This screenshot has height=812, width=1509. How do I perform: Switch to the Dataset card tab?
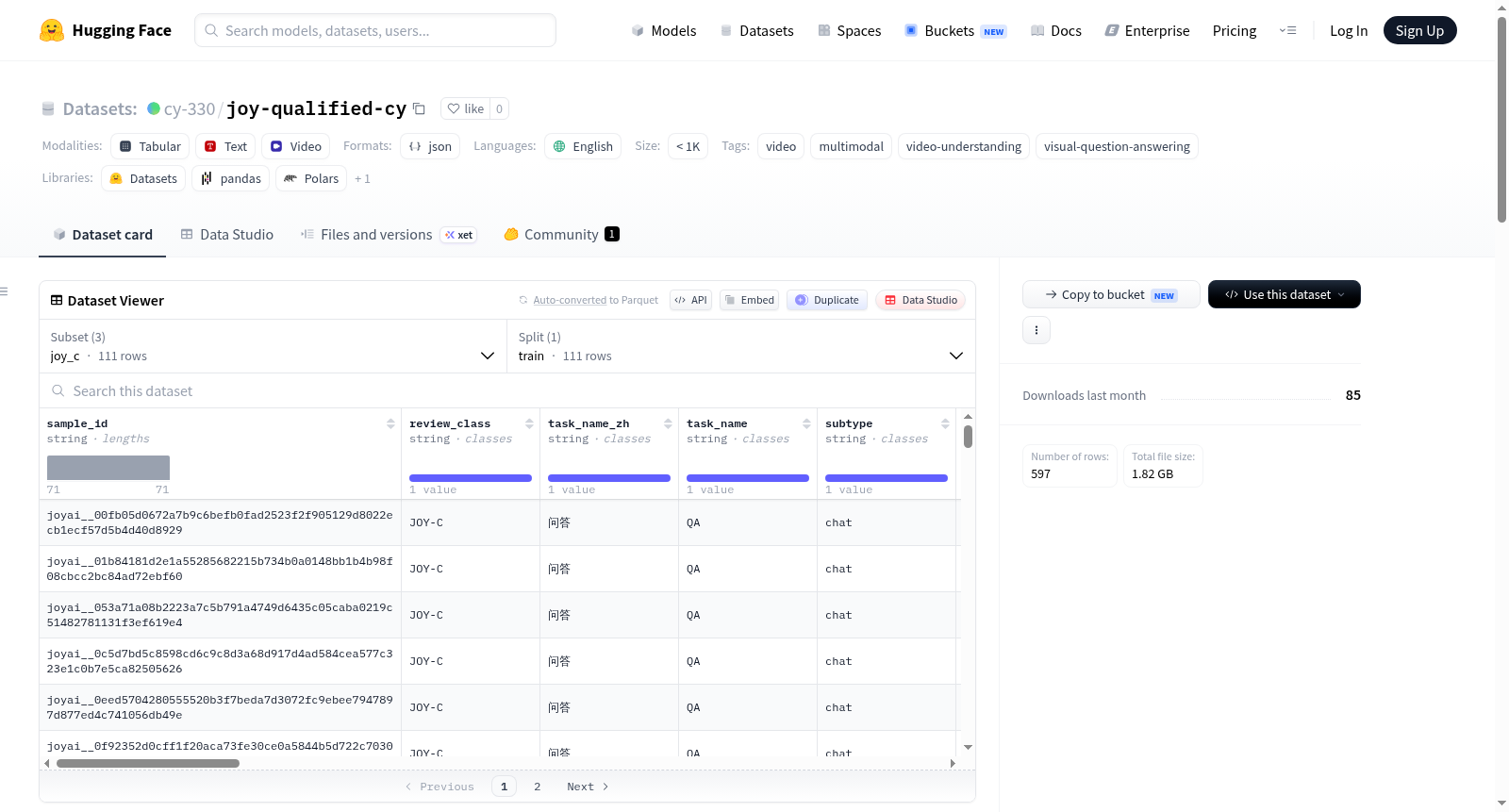(103, 235)
